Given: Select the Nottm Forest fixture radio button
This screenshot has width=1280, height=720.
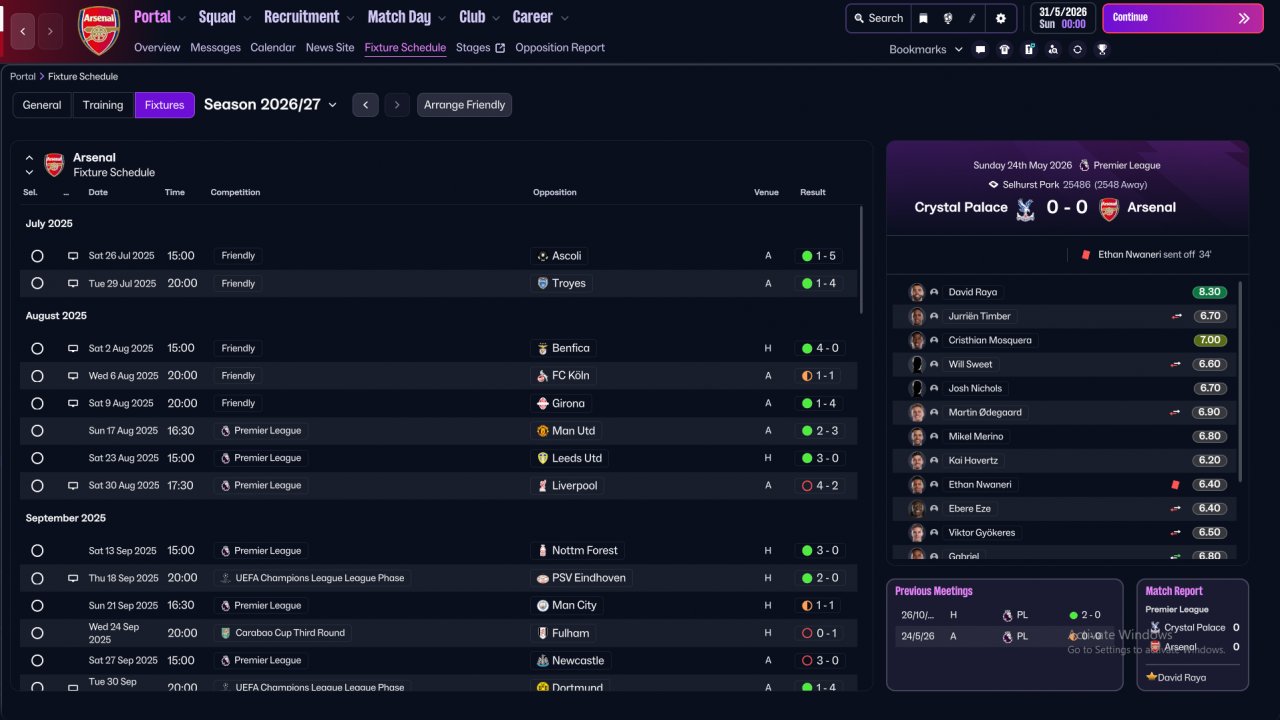Looking at the screenshot, I should click(x=37, y=551).
